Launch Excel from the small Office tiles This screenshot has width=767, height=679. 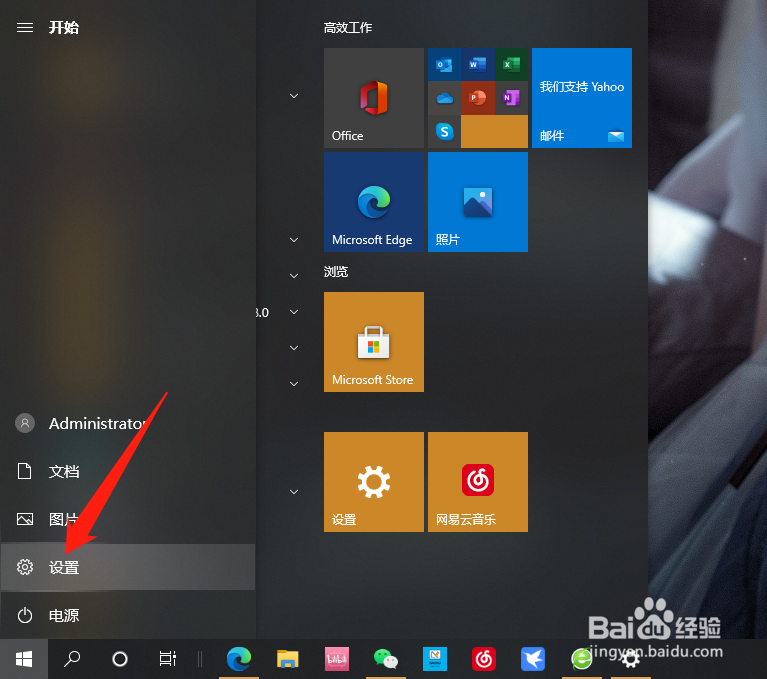pyautogui.click(x=511, y=64)
